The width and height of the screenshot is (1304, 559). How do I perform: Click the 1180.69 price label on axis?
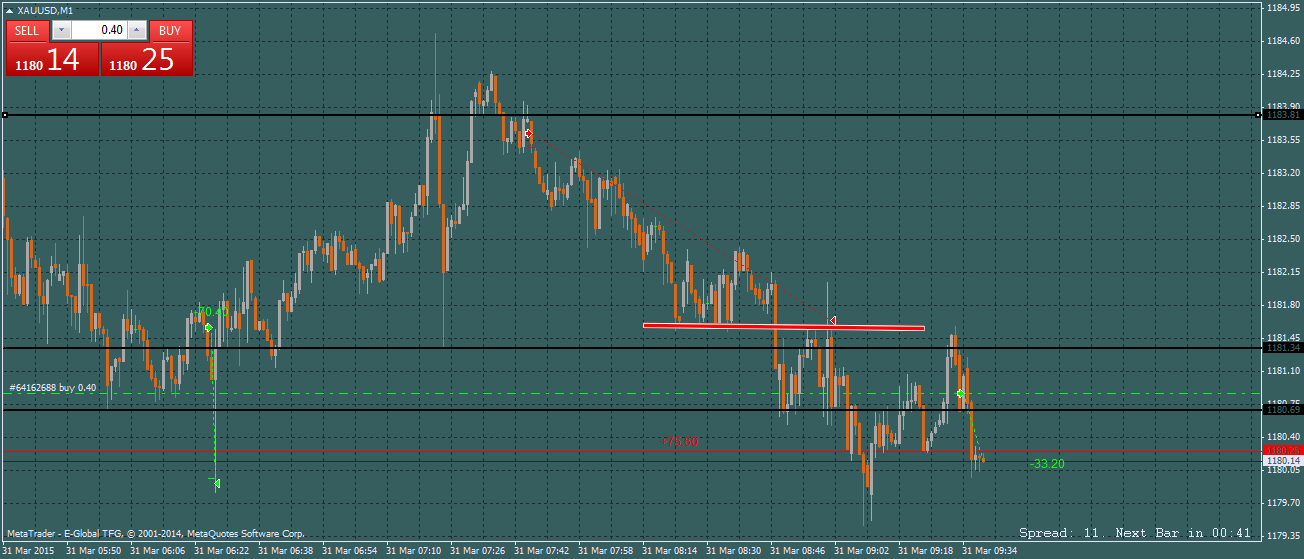click(x=1283, y=410)
